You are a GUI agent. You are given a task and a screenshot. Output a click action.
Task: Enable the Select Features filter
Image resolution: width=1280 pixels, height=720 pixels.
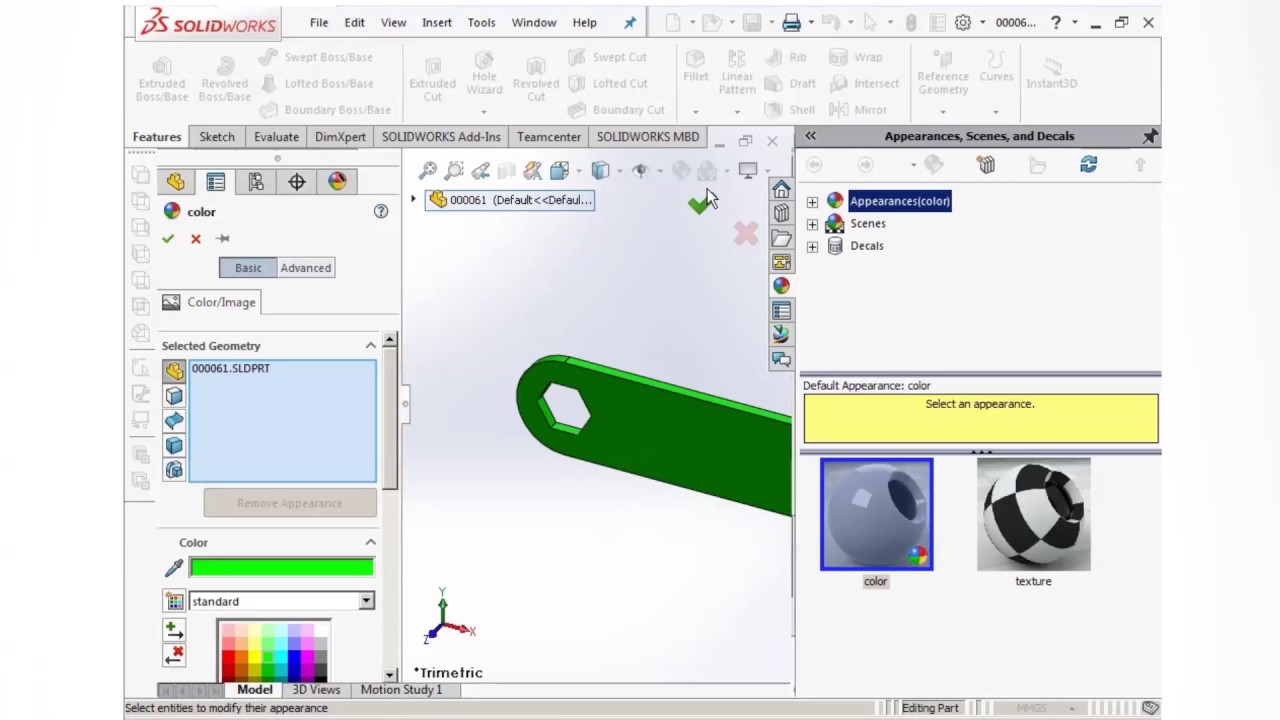coord(174,470)
